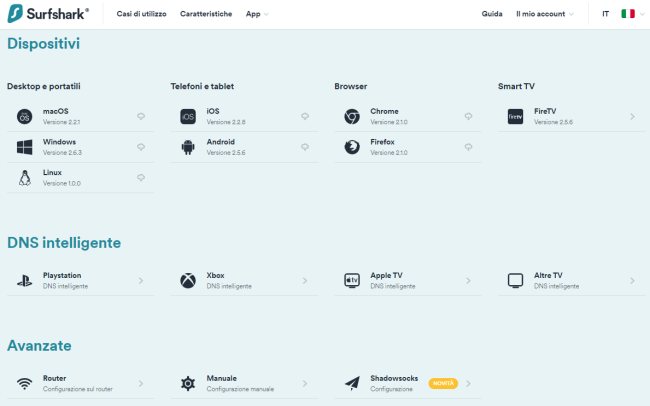Screen dimensions: 650x406
Task: Download macOS app via cloud icon
Action: [x=141, y=117]
